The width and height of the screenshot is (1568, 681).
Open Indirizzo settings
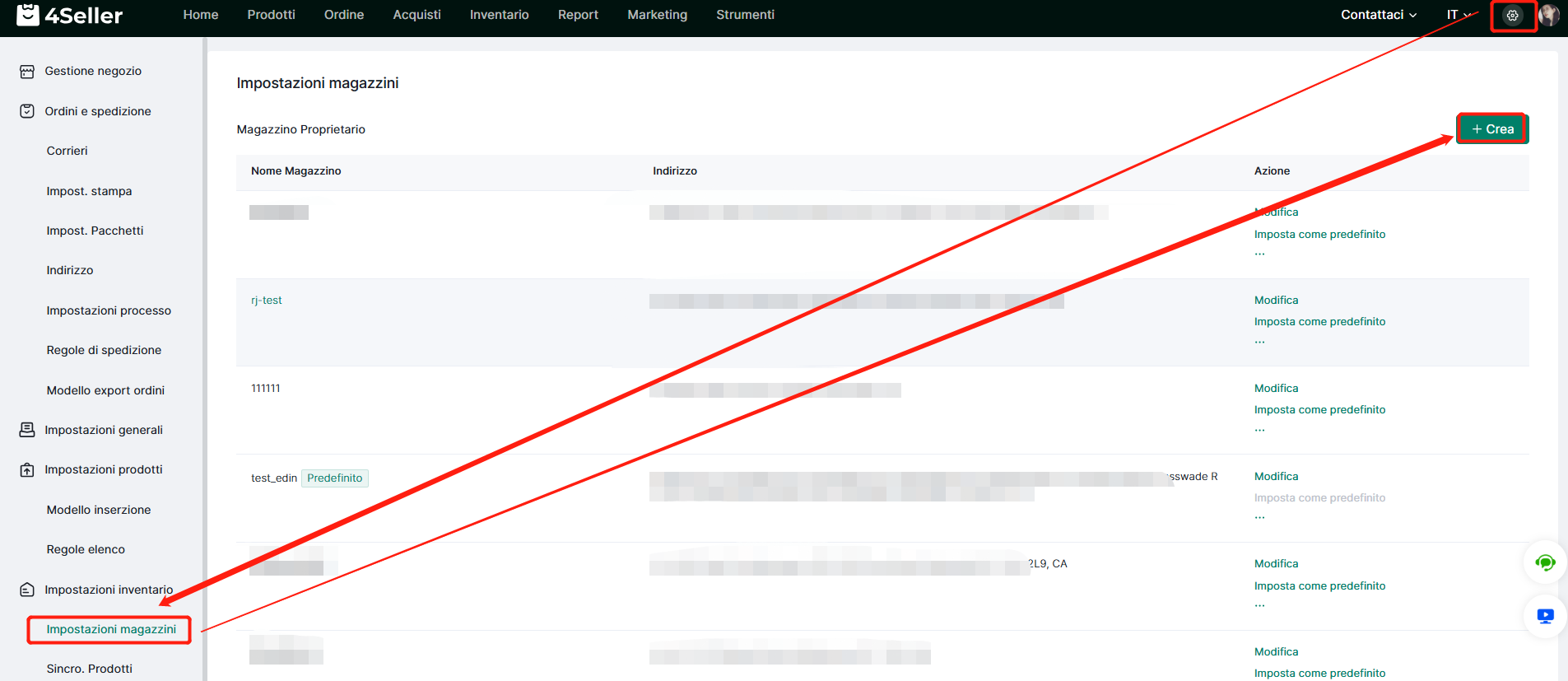(70, 270)
